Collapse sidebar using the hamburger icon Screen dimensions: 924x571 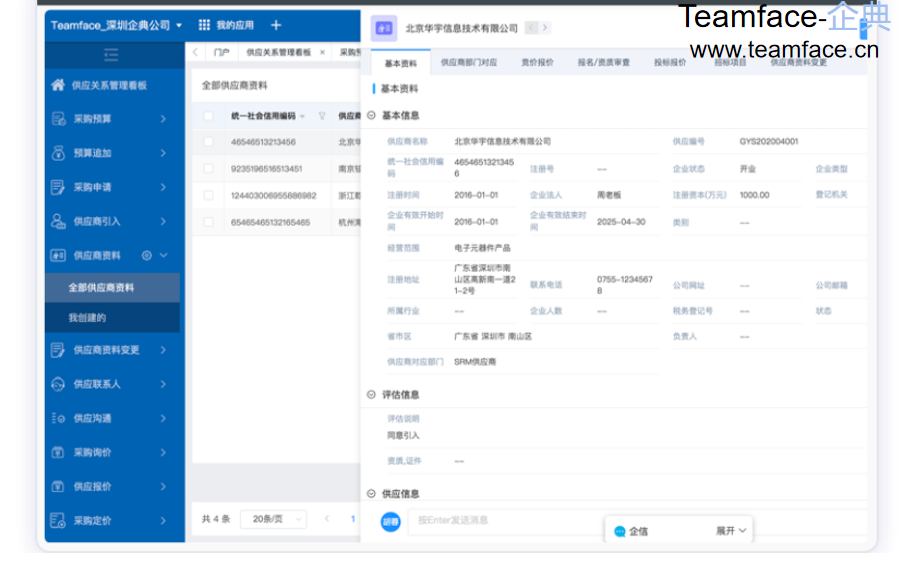[x=111, y=55]
